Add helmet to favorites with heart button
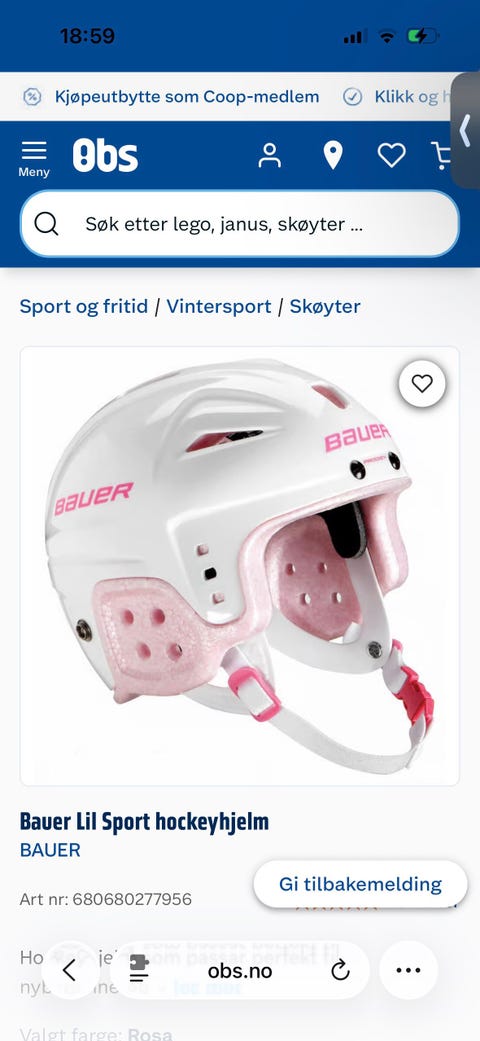The height and width of the screenshot is (1041, 480). coord(422,383)
